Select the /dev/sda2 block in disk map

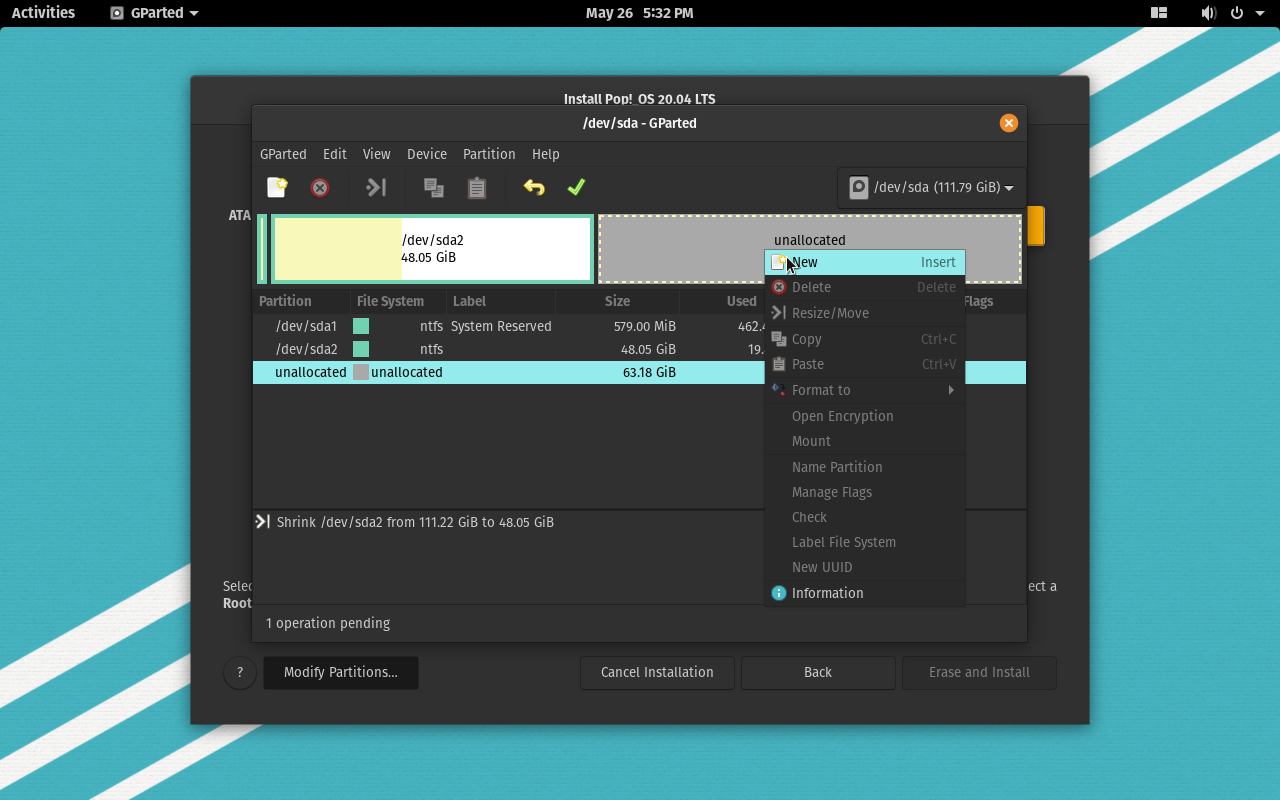click(x=432, y=249)
